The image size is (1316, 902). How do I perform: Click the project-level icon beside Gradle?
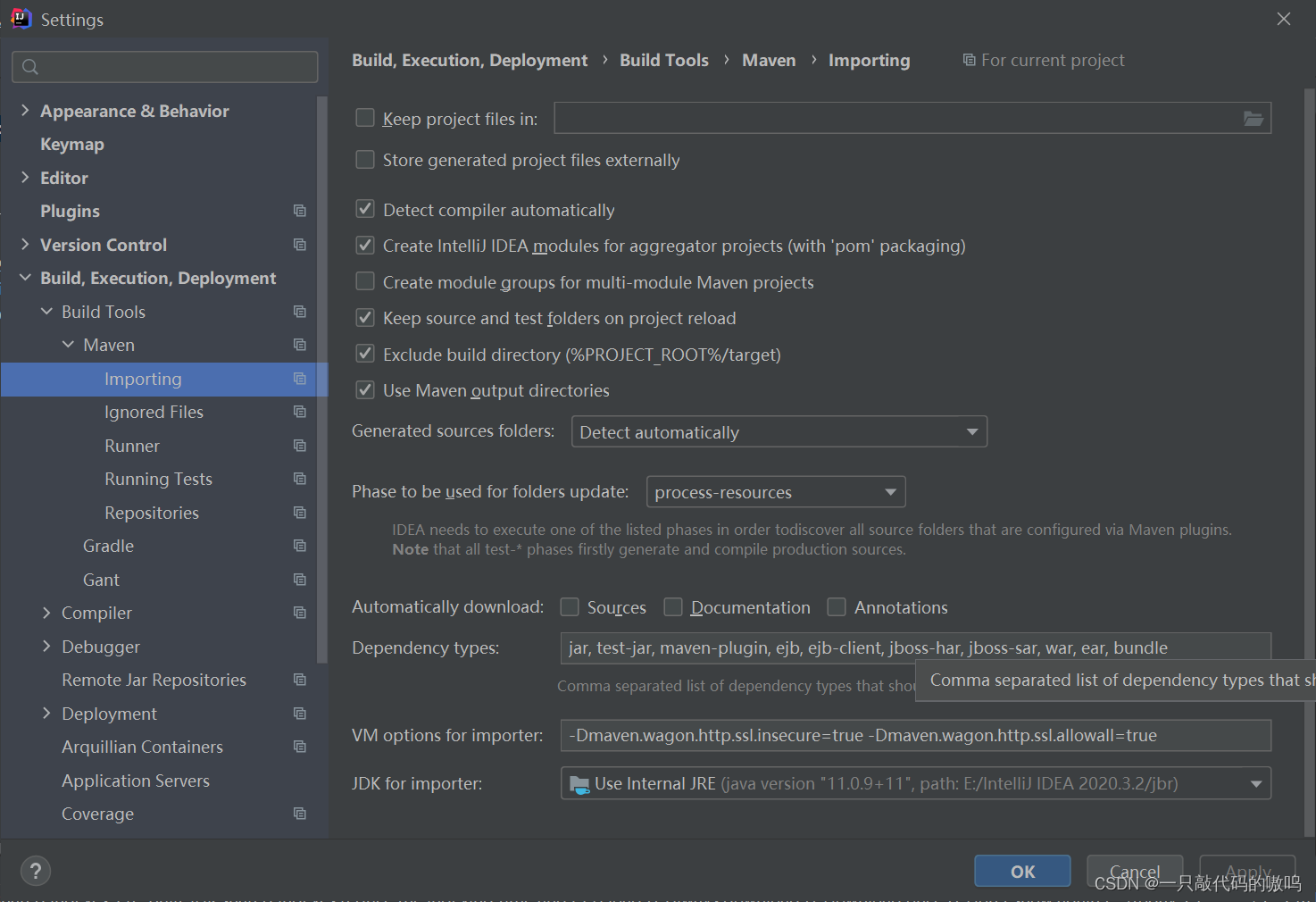[300, 546]
